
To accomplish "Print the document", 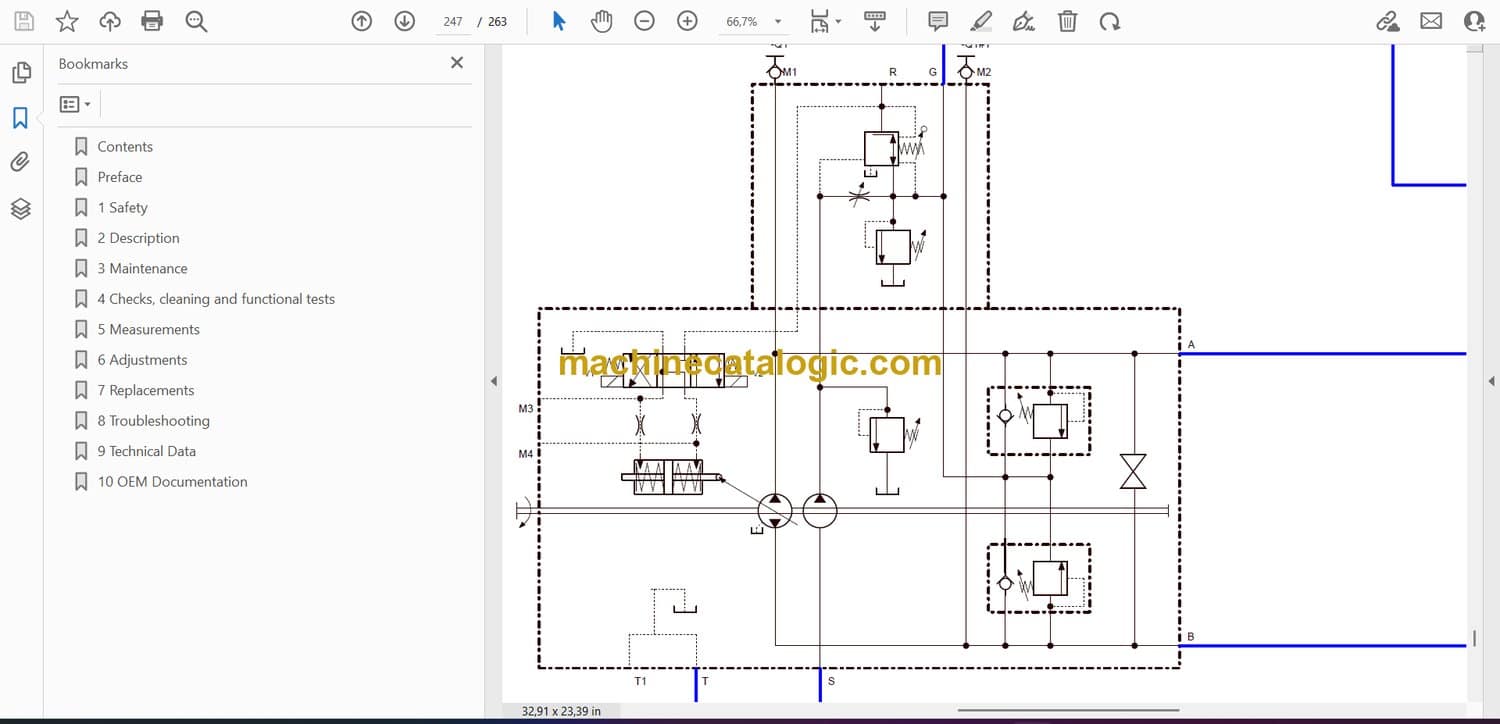I will [152, 21].
